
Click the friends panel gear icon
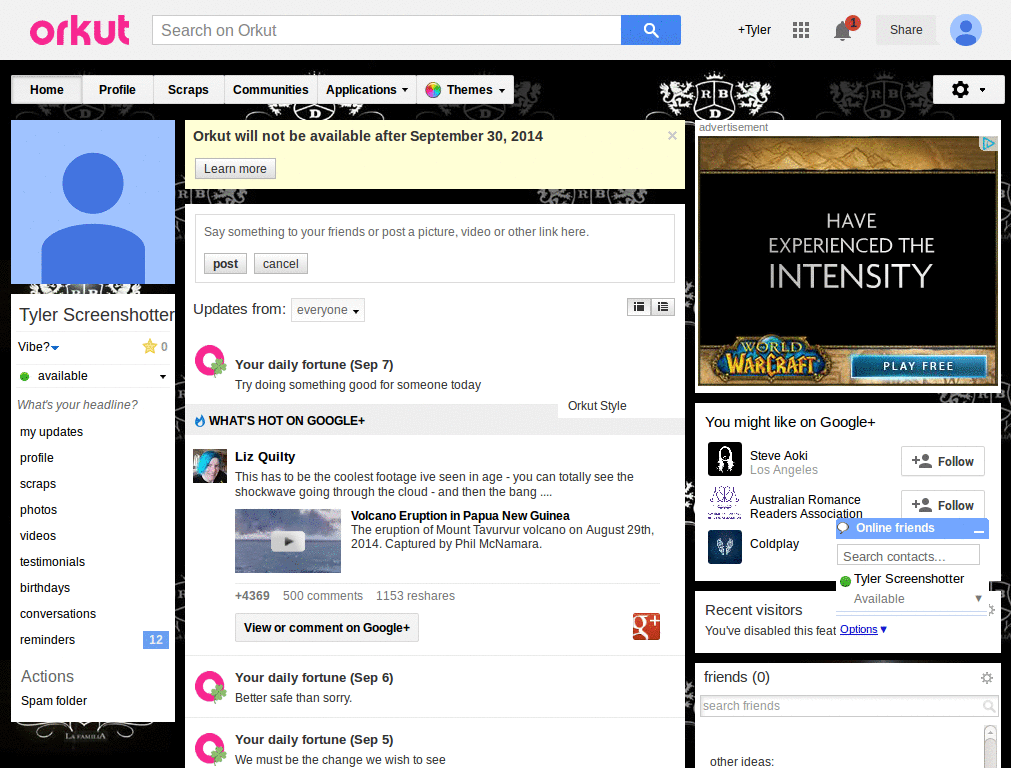click(987, 678)
